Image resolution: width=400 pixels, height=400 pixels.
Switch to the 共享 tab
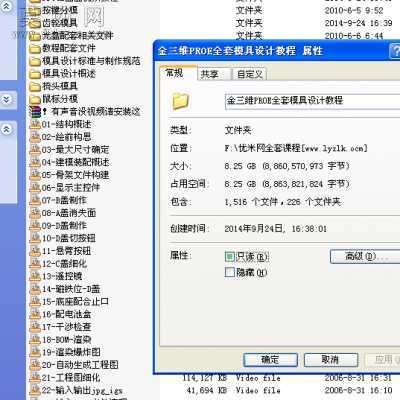213,74
